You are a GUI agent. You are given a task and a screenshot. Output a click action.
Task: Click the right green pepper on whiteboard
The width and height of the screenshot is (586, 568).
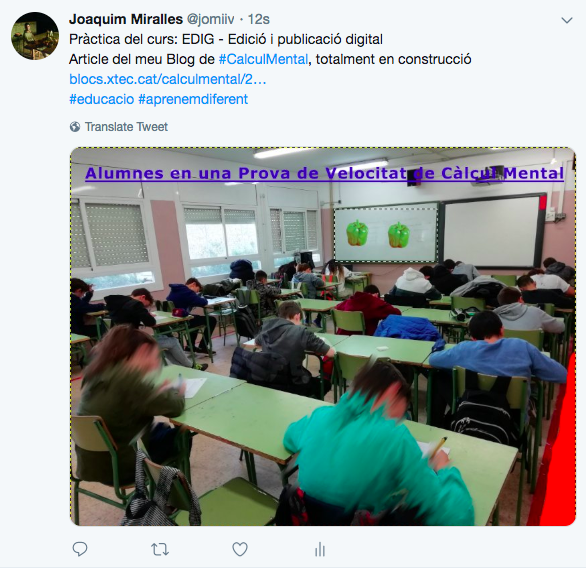399,235
